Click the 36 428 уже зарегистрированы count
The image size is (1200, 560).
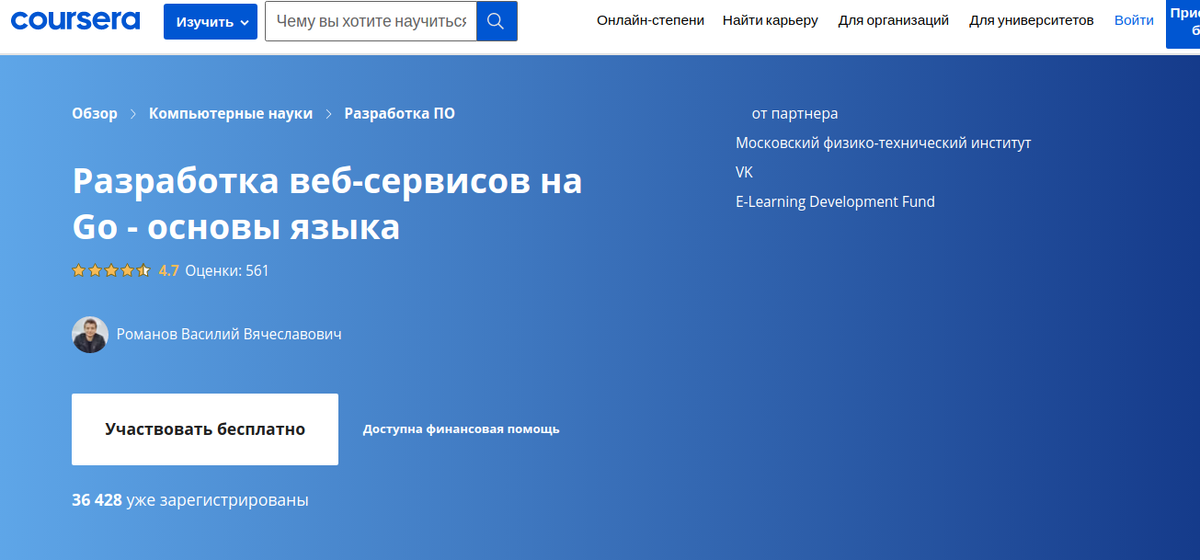pyautogui.click(x=190, y=500)
